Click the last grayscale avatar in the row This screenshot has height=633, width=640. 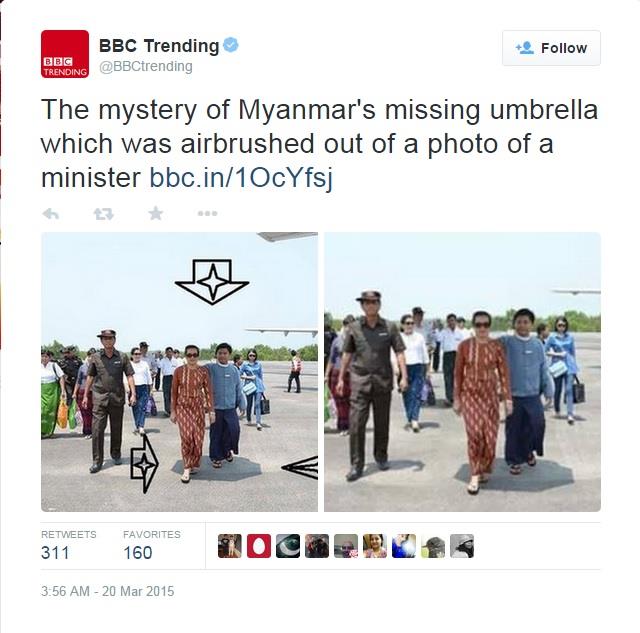(462, 546)
